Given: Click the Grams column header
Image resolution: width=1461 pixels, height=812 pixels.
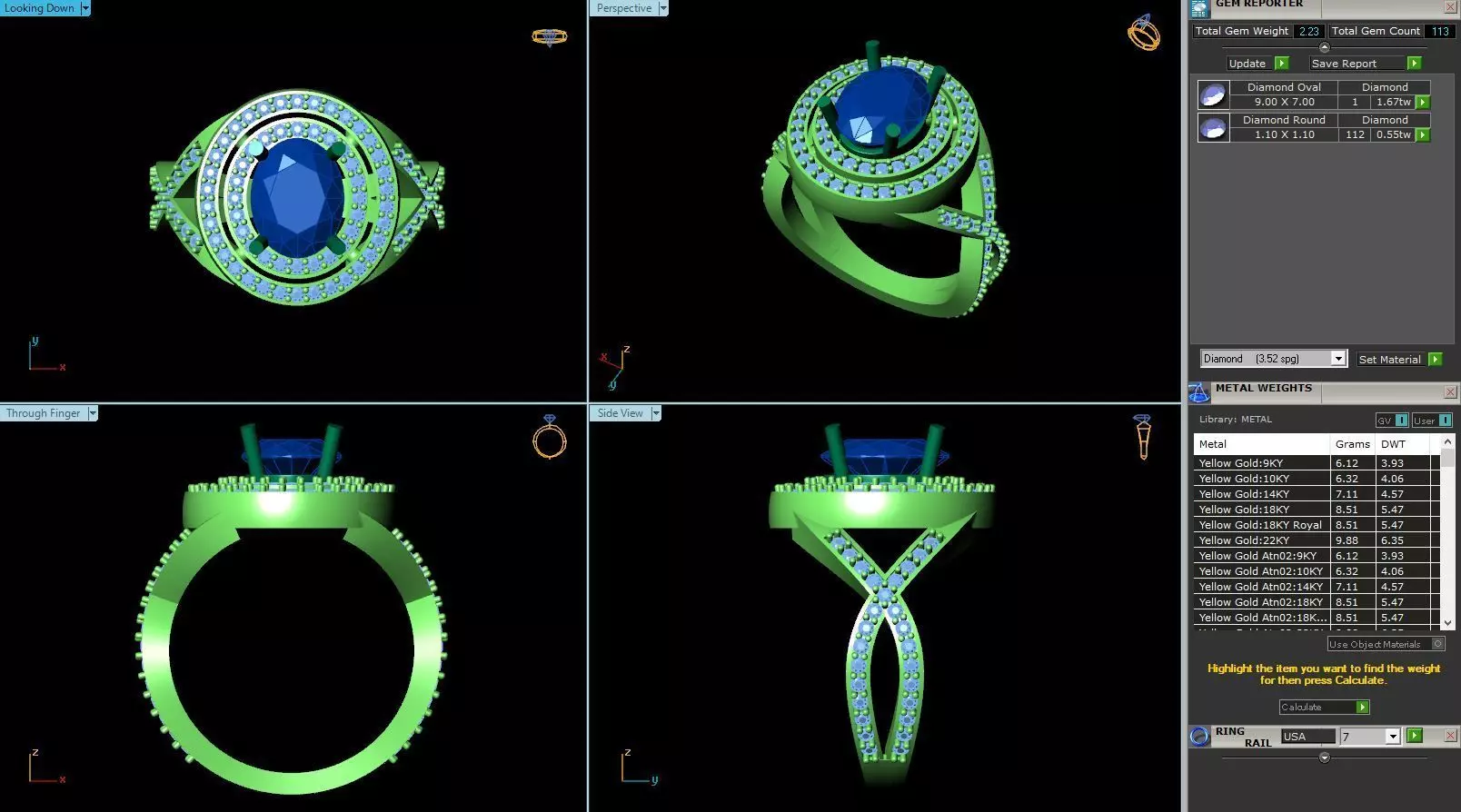Looking at the screenshot, I should click(1353, 444).
